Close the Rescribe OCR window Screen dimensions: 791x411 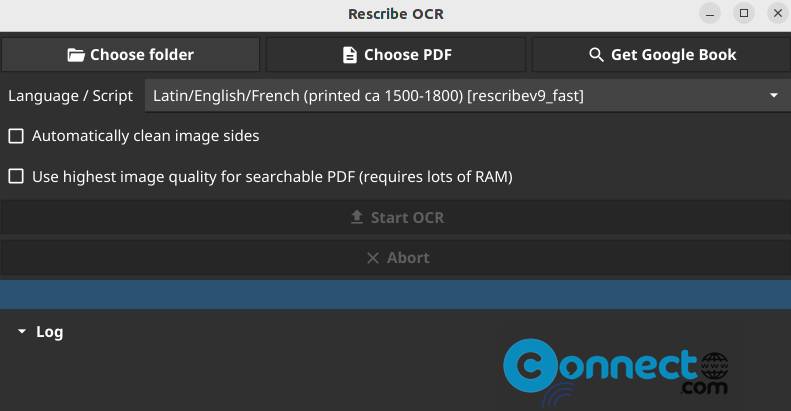pyautogui.click(x=777, y=14)
